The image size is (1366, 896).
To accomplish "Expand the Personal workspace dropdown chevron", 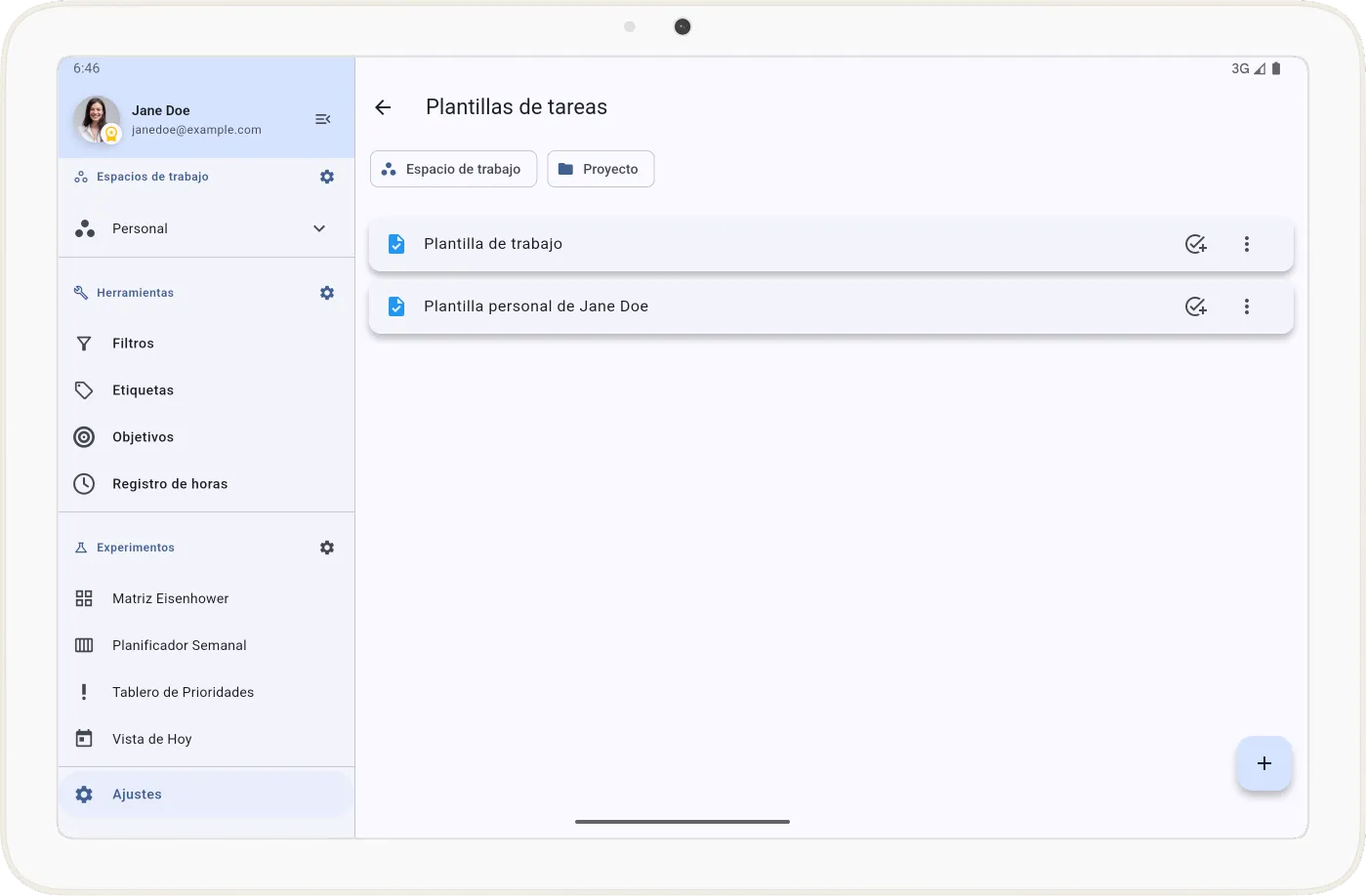I will click(319, 228).
